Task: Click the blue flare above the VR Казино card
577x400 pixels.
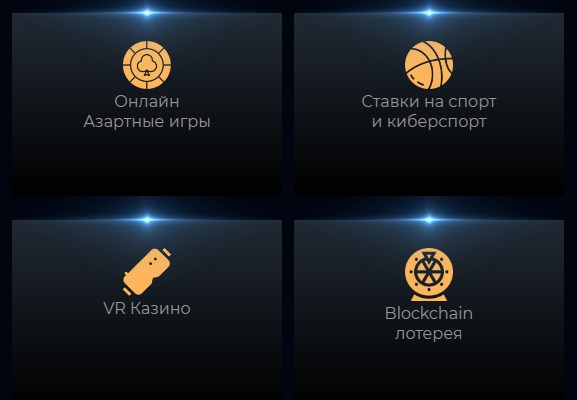Action: point(147,220)
